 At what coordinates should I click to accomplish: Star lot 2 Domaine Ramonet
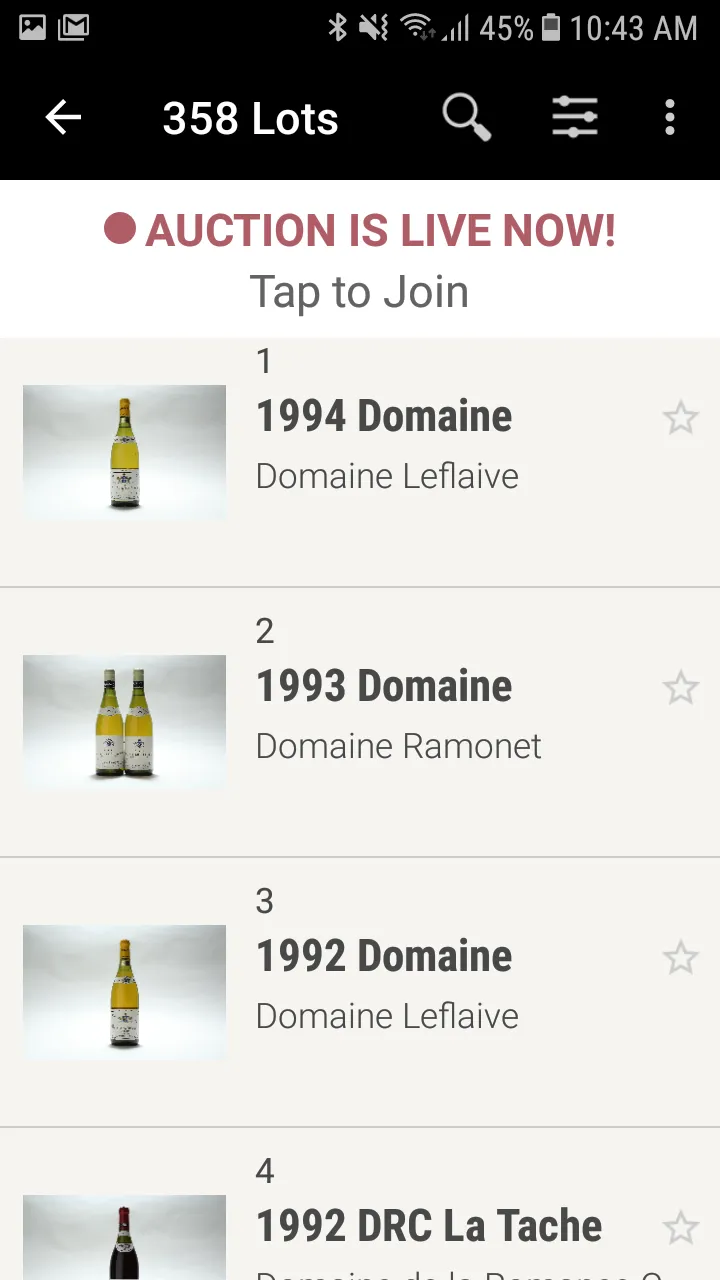[681, 688]
